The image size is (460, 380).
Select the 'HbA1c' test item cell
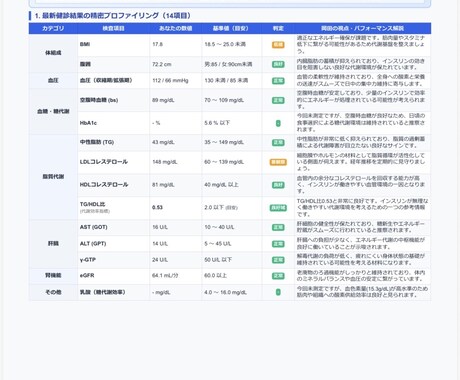(x=114, y=123)
